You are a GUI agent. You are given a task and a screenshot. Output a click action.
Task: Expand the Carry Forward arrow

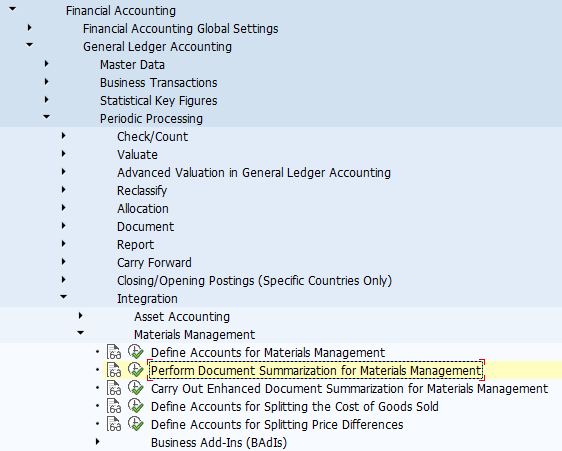[64, 261]
